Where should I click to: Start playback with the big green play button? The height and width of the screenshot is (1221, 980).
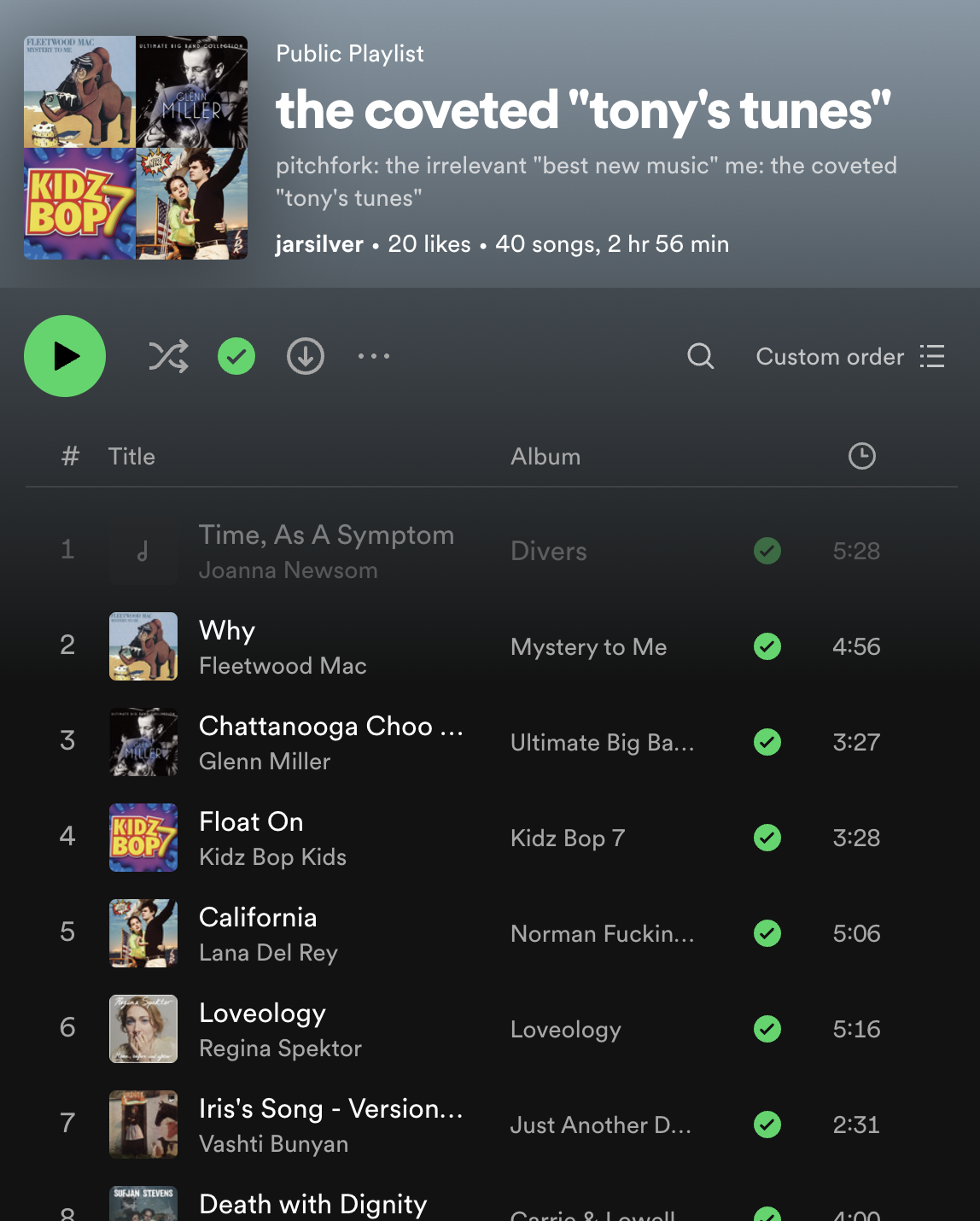coord(65,356)
